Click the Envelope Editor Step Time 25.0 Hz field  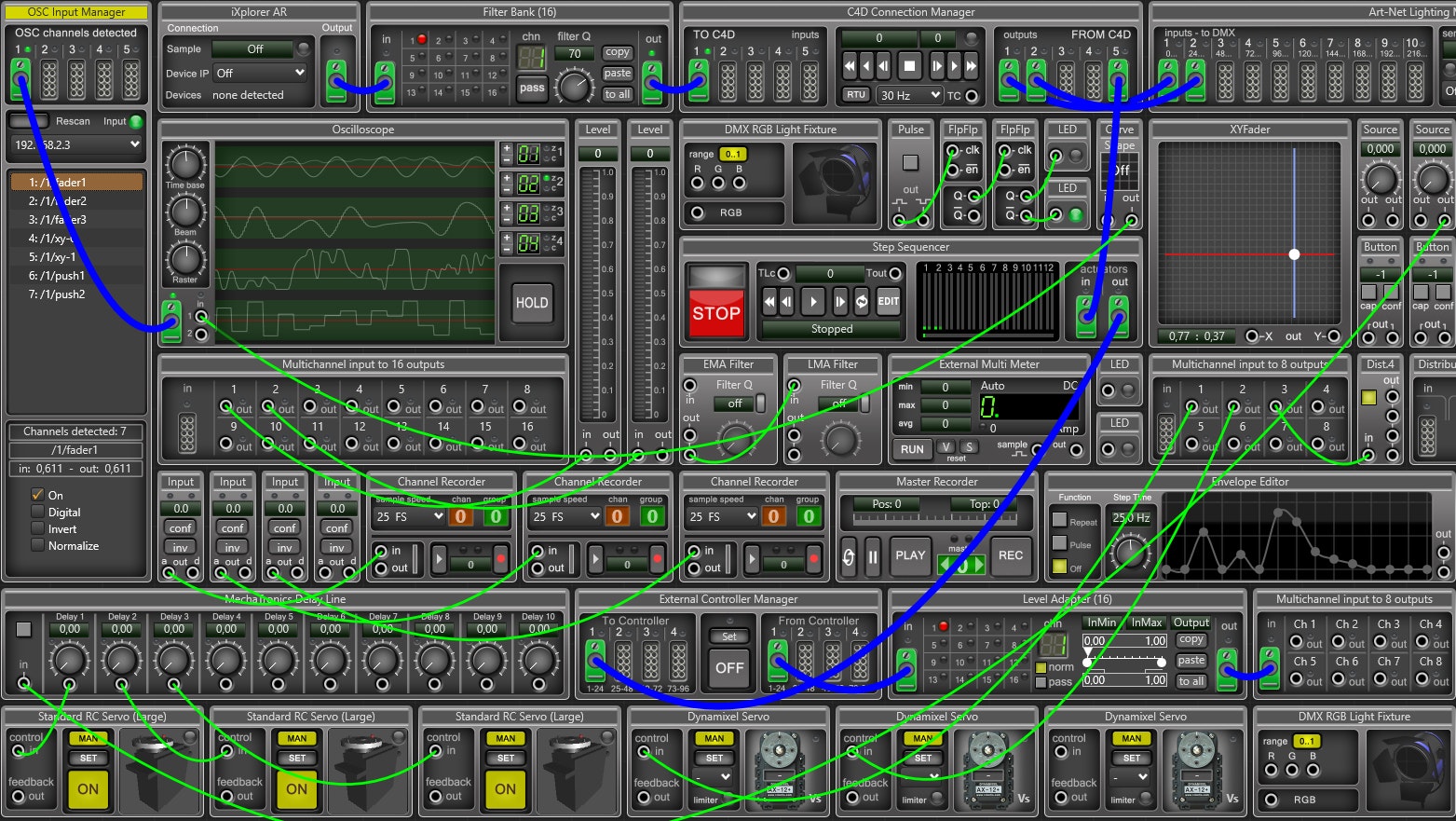coord(1130,517)
